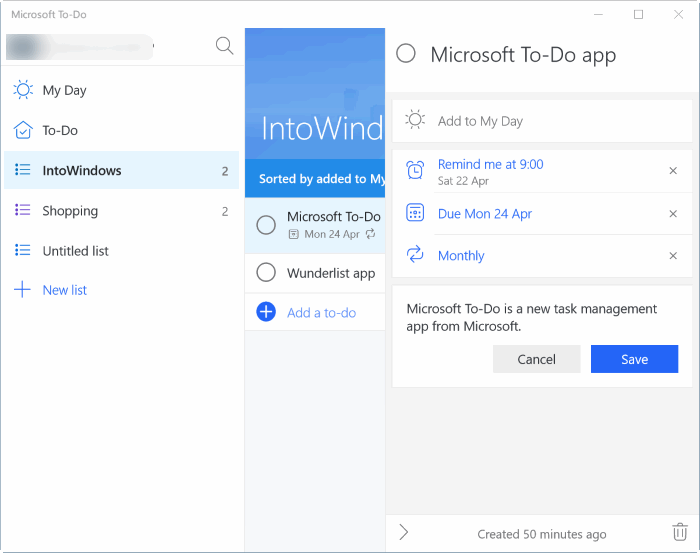Edit the Microsoft To-Do app title

coord(523,55)
